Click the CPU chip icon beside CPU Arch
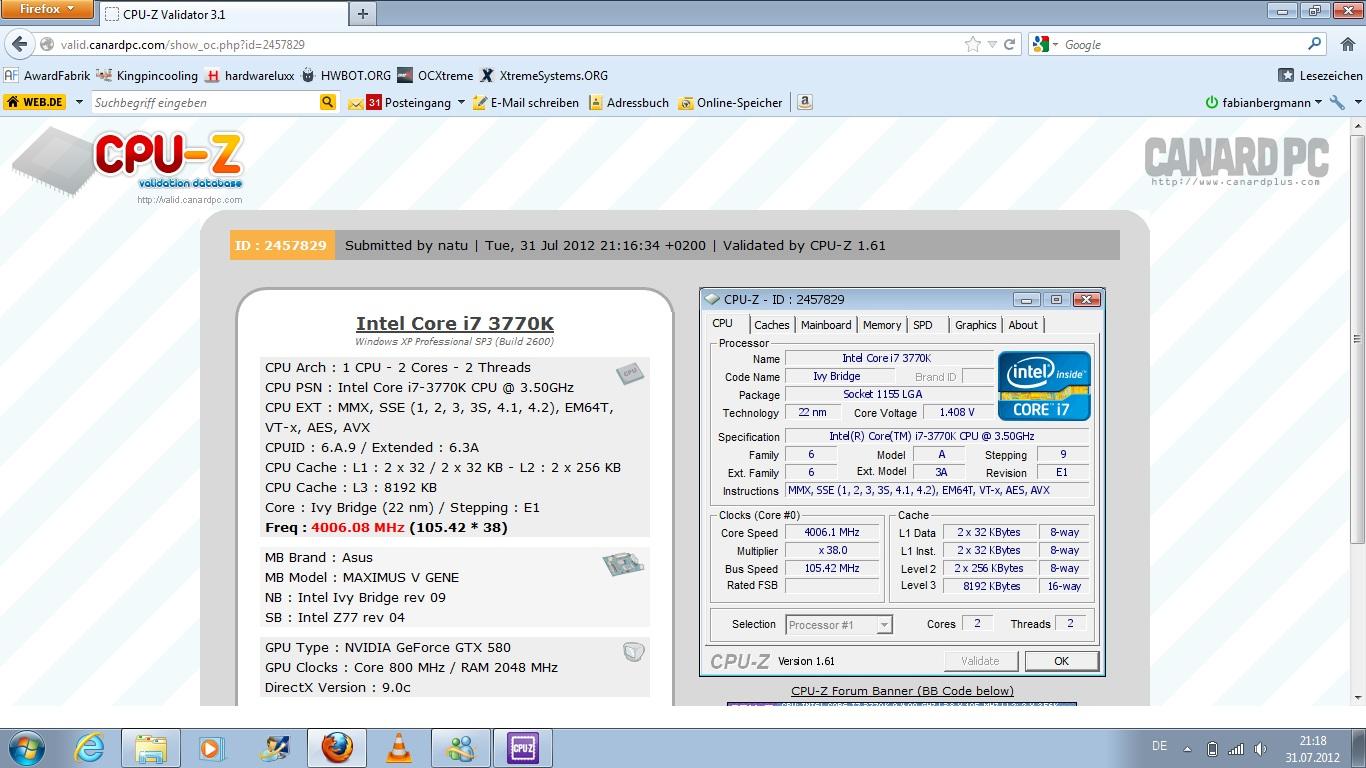 click(629, 374)
